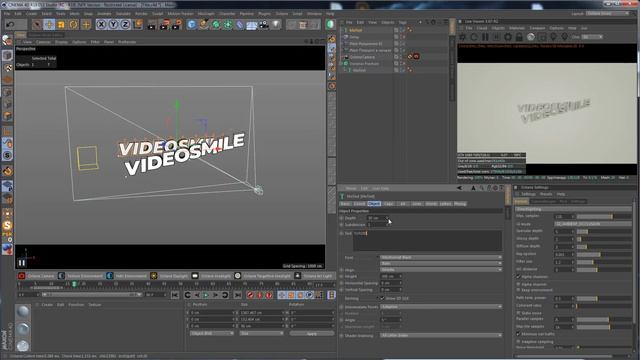
Task: Open the Size mode coordinates dropdown
Action: coord(261,333)
